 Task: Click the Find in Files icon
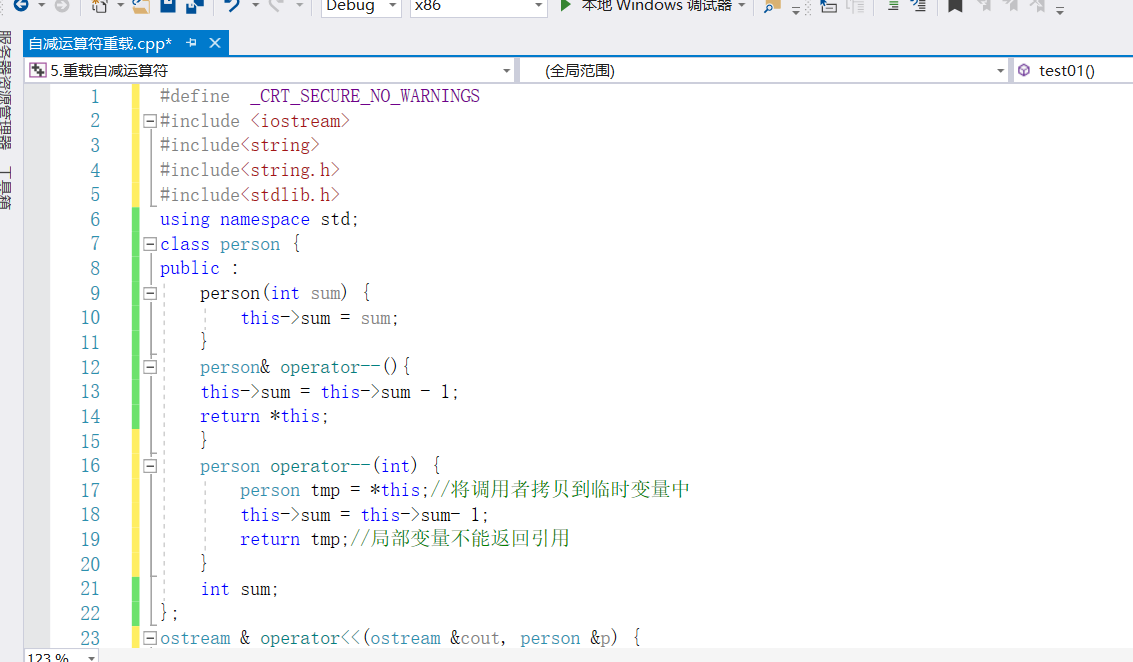point(772,6)
